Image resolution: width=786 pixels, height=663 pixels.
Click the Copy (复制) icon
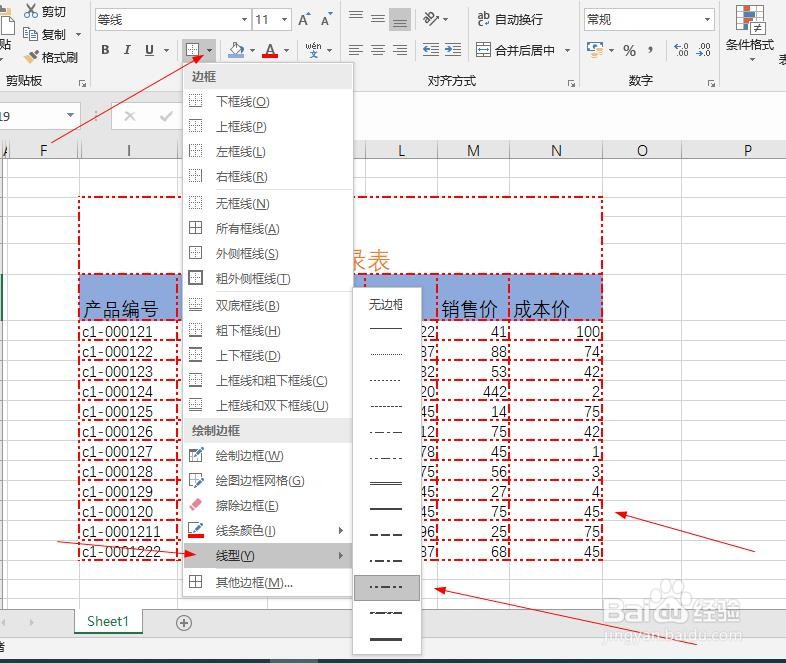point(31,34)
